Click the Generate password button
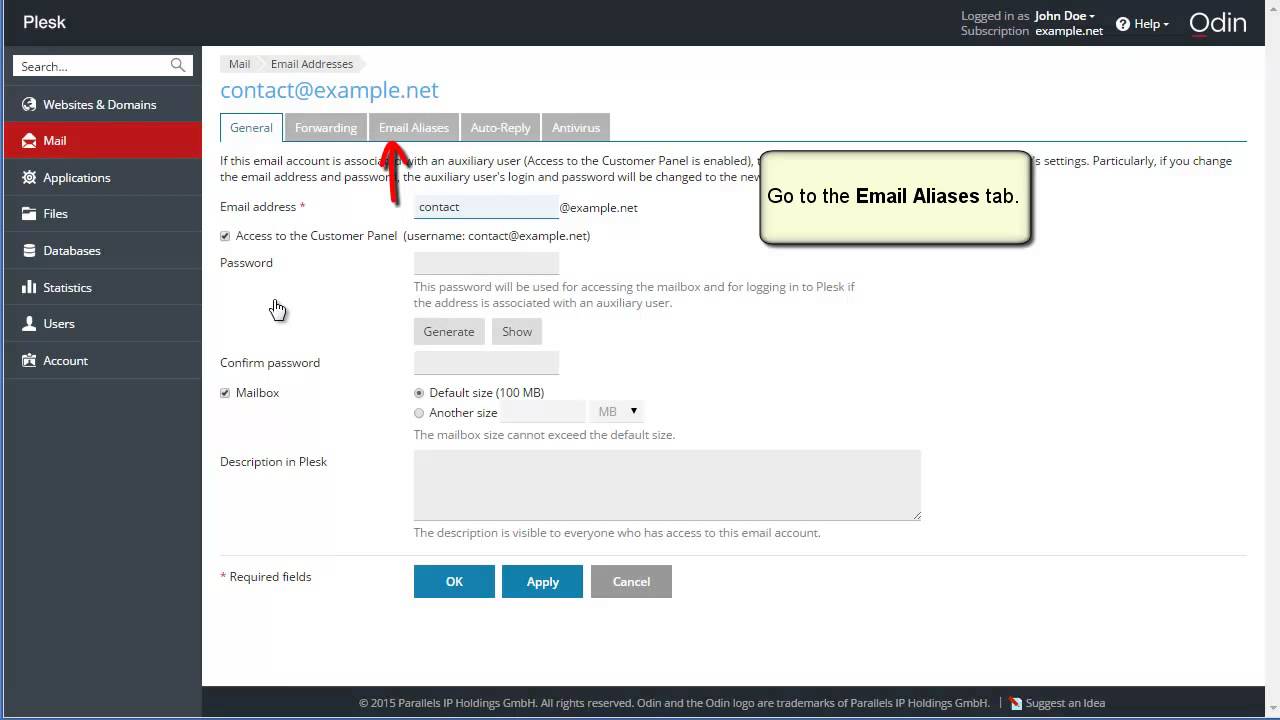The width and height of the screenshot is (1280, 720). [x=449, y=331]
